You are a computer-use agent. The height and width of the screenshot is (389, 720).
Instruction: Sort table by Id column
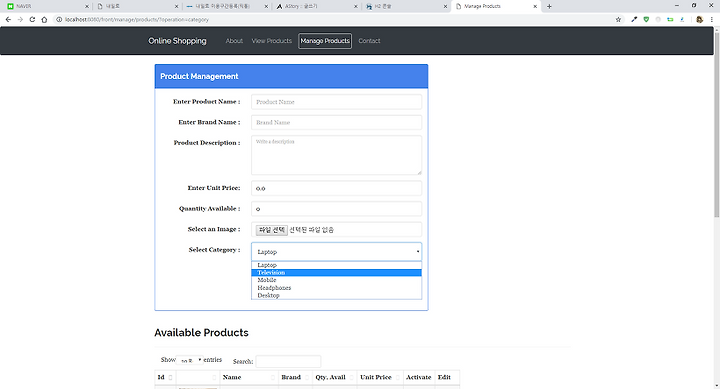pyautogui.click(x=165, y=377)
